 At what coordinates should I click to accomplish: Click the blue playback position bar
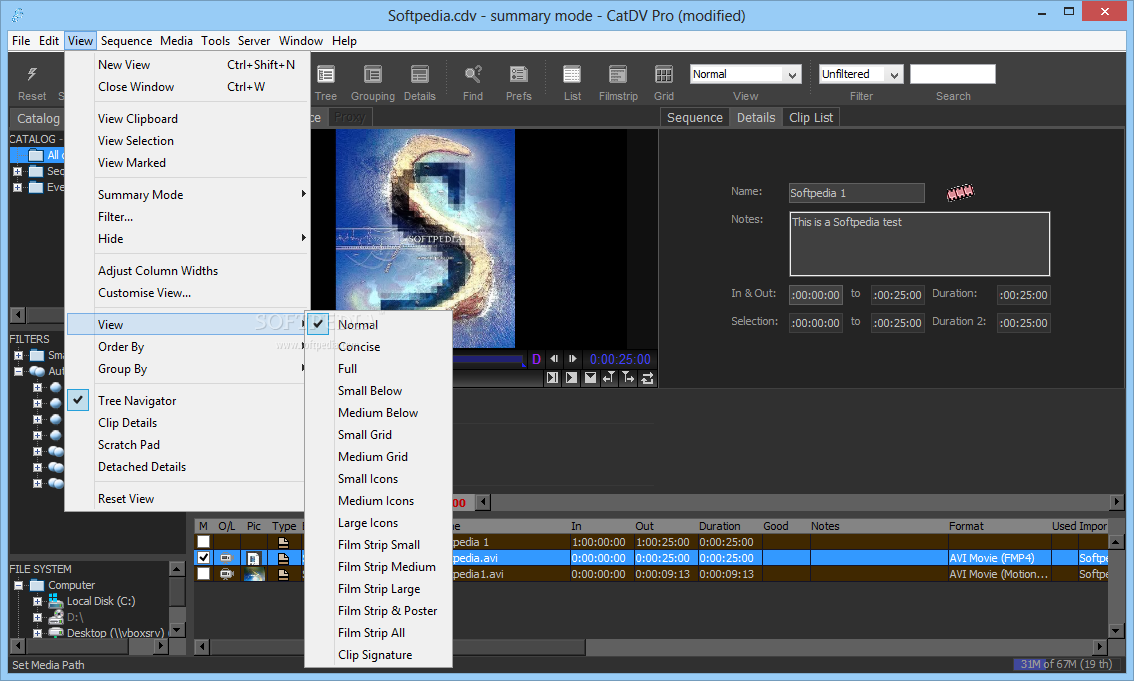pos(489,359)
